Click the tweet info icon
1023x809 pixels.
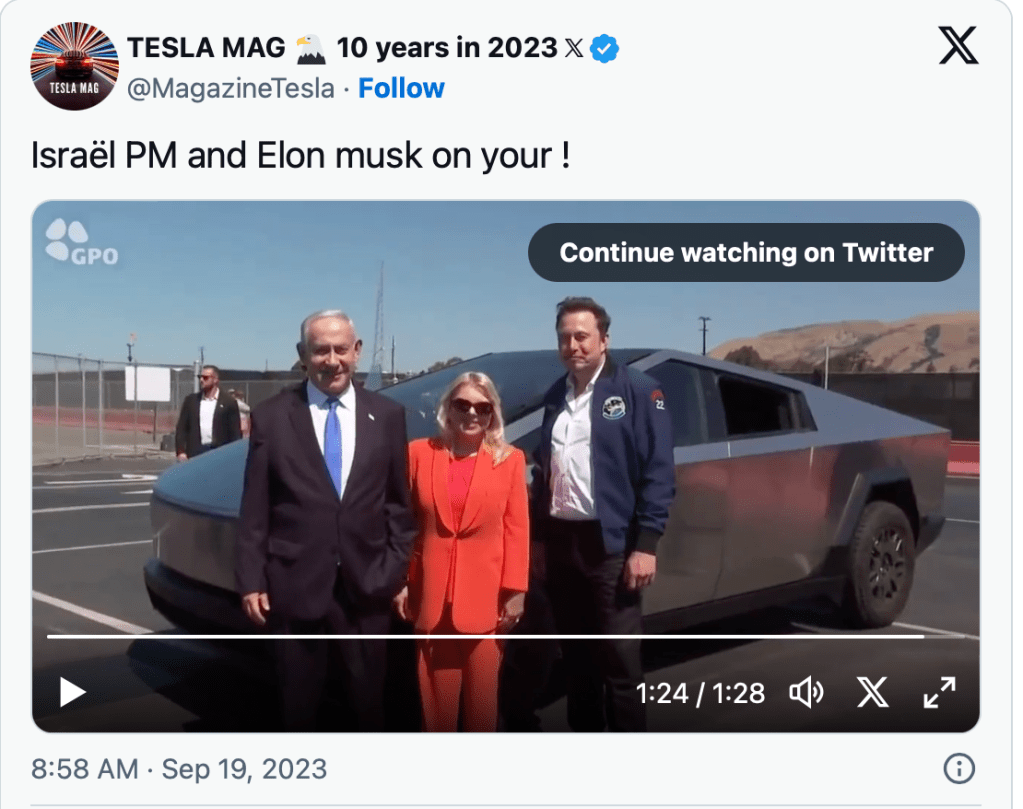click(x=958, y=769)
